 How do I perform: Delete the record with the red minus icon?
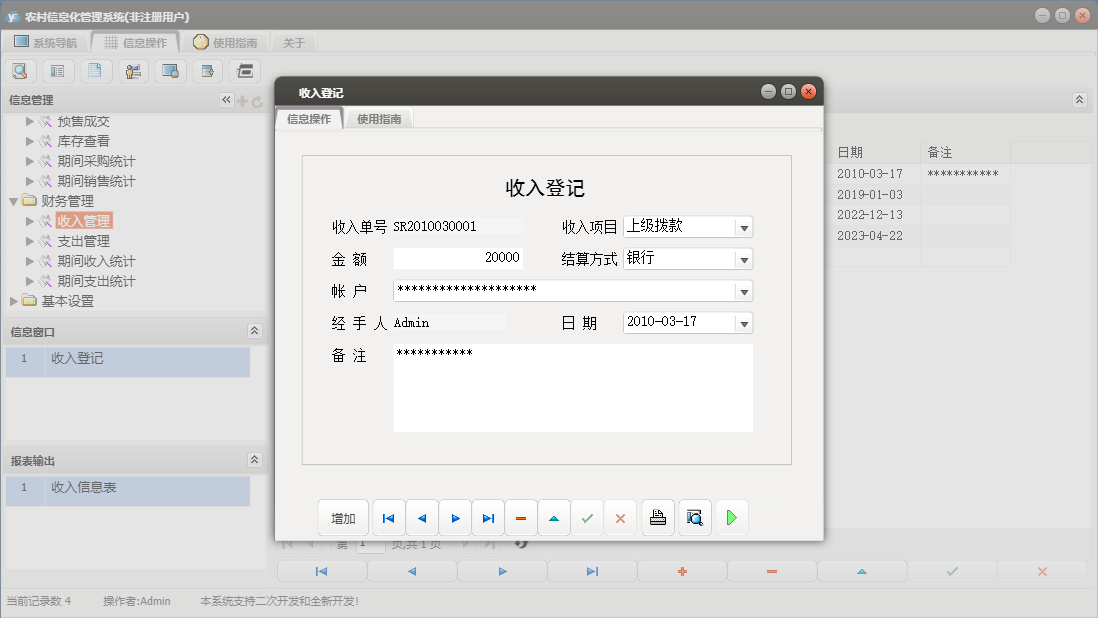[x=521, y=517]
